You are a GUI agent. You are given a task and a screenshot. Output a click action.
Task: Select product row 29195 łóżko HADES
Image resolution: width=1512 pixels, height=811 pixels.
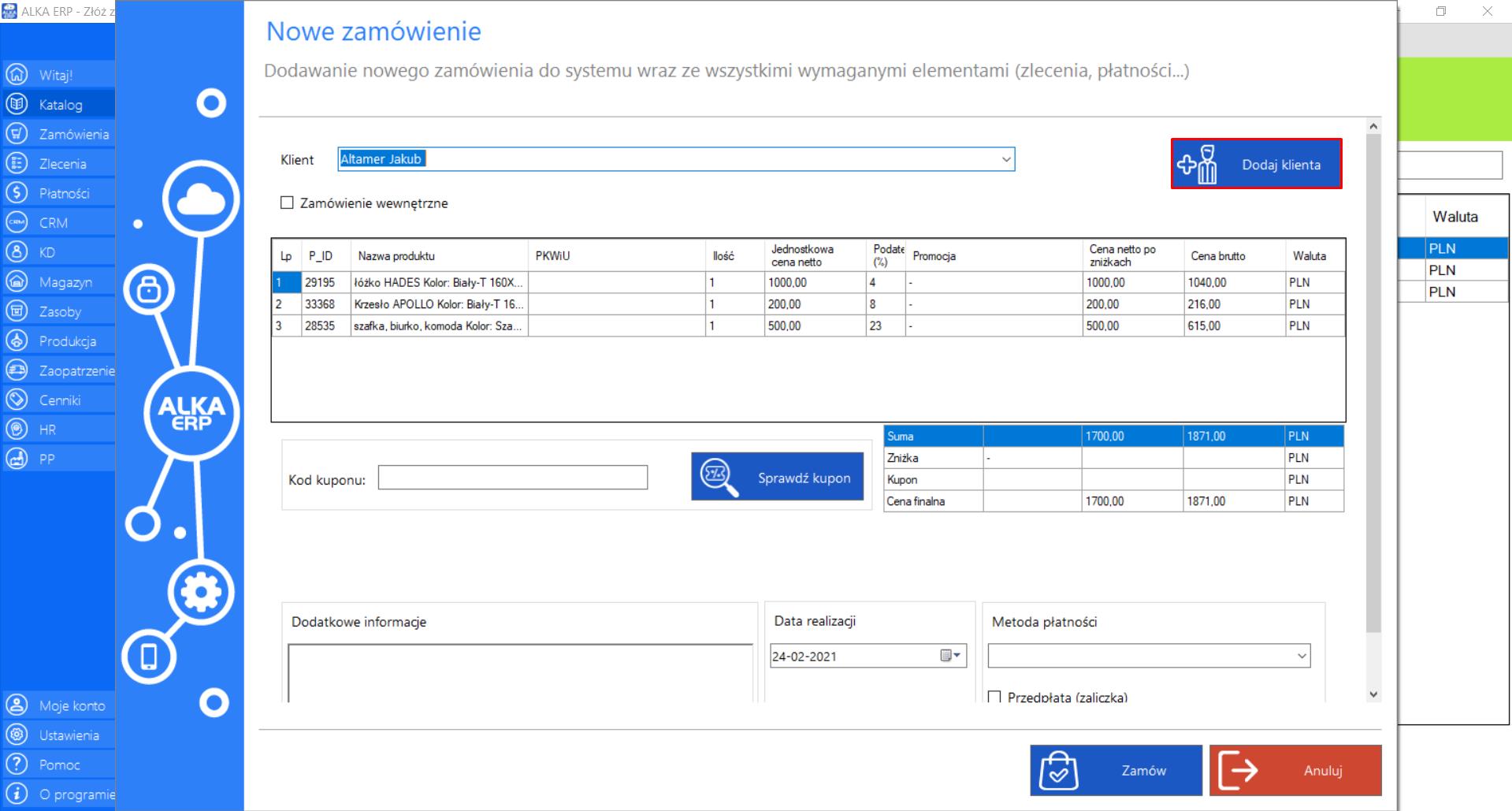tap(808, 282)
